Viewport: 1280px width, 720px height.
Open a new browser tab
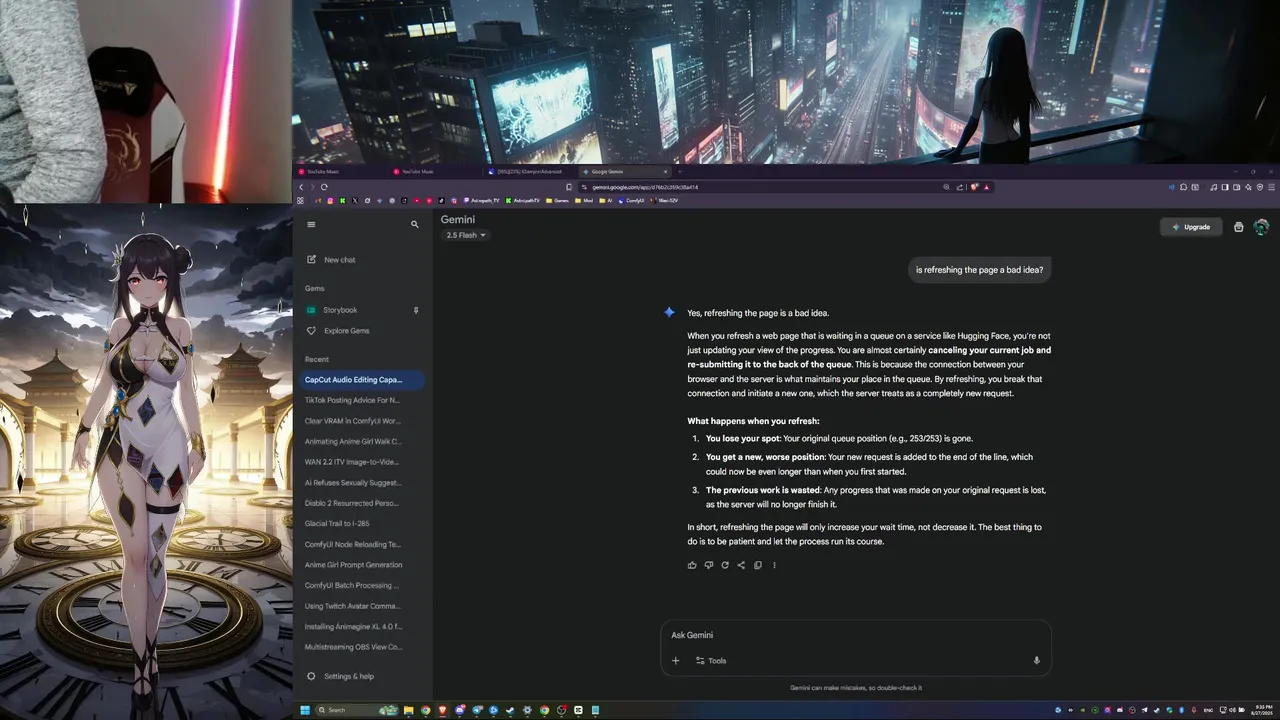[x=680, y=172]
